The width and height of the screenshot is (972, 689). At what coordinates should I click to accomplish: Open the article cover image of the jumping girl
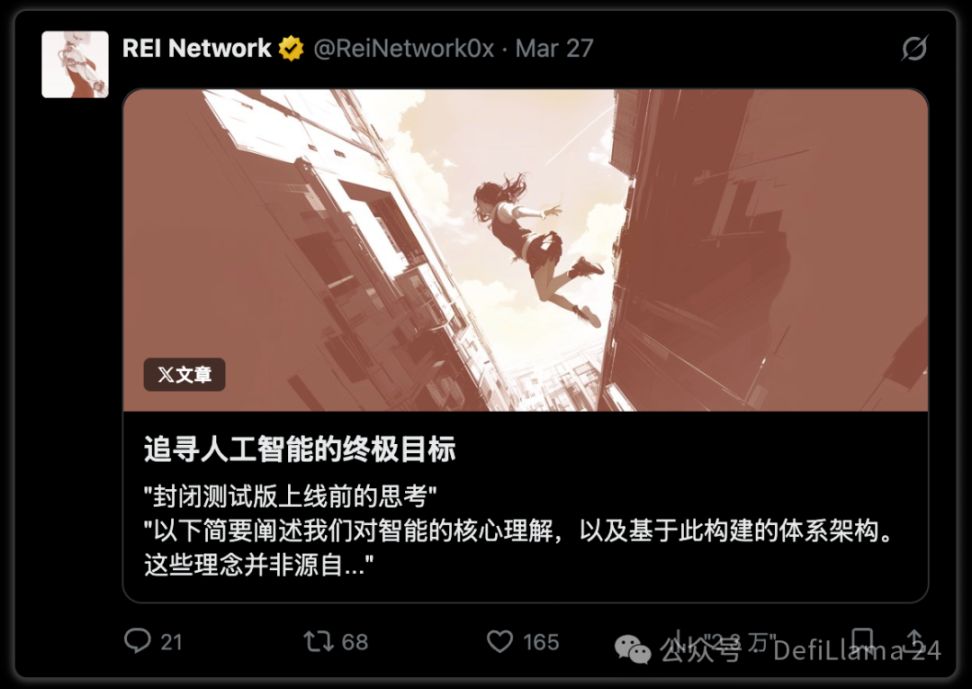click(525, 250)
